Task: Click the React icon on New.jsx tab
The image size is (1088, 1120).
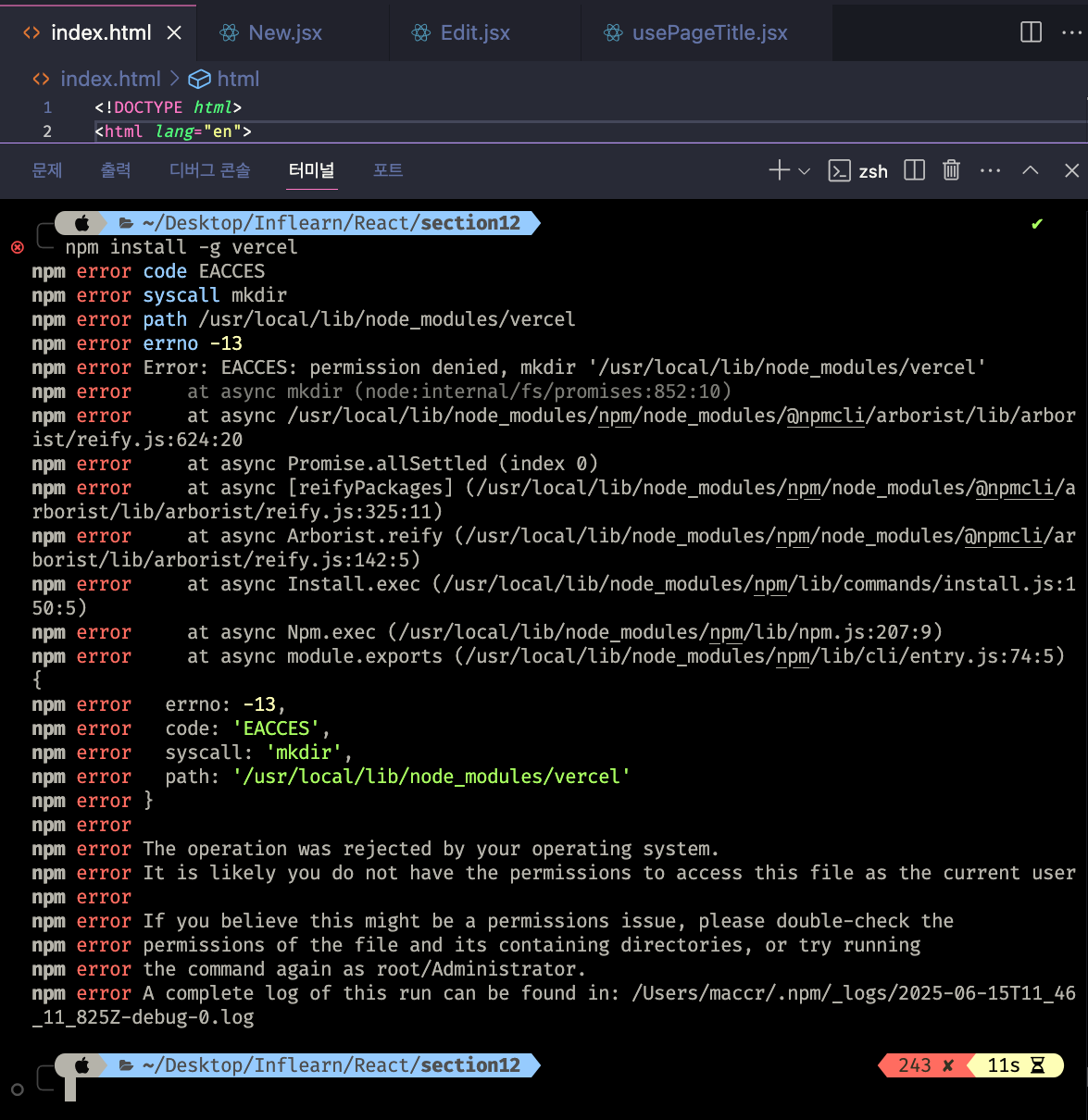Action: point(229,33)
